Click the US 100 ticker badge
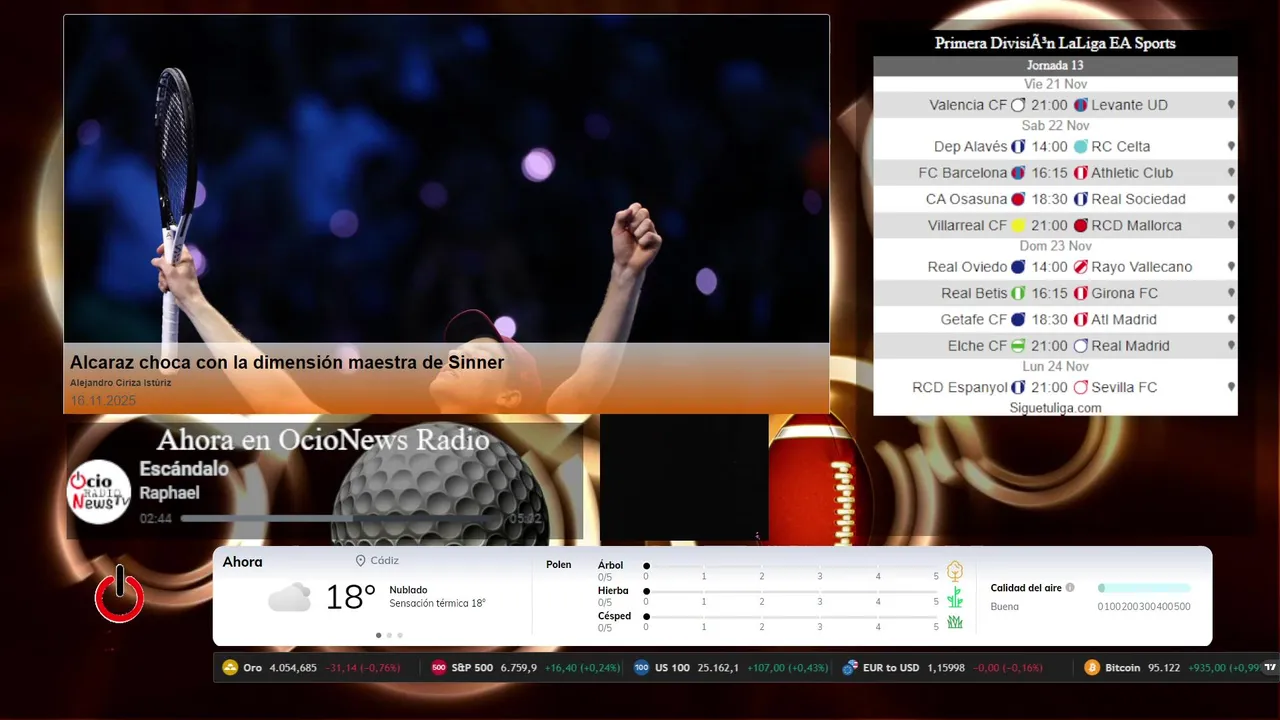This screenshot has width=1280, height=720. [641, 668]
